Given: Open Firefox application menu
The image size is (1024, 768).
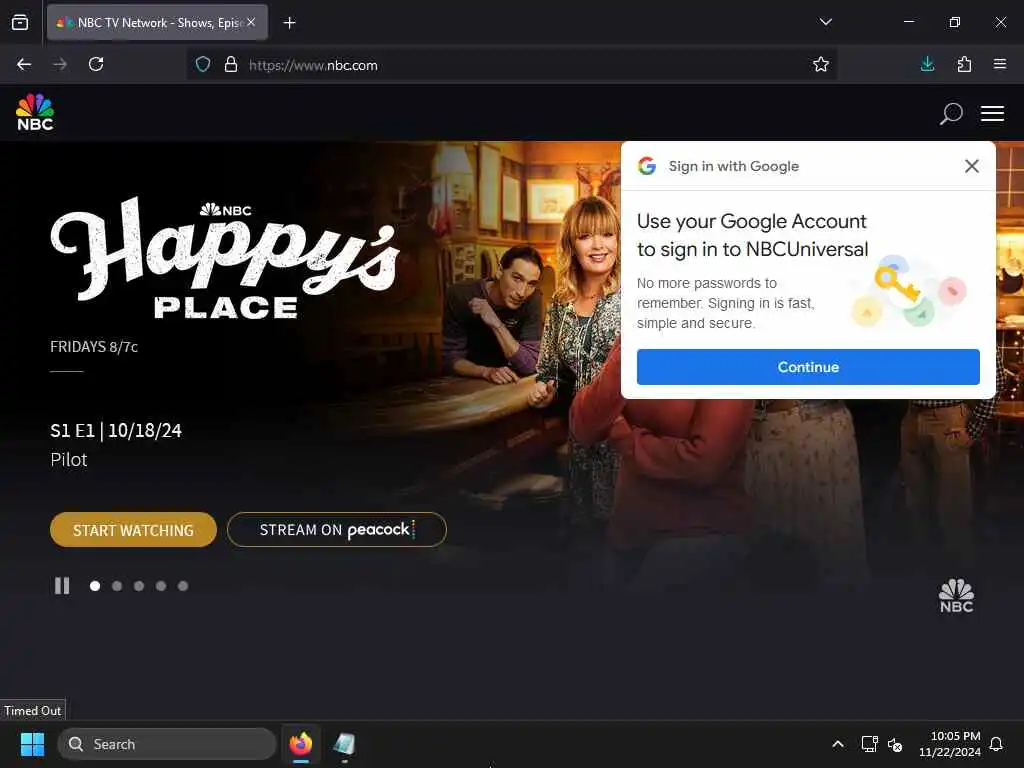Looking at the screenshot, I should coord(999,64).
